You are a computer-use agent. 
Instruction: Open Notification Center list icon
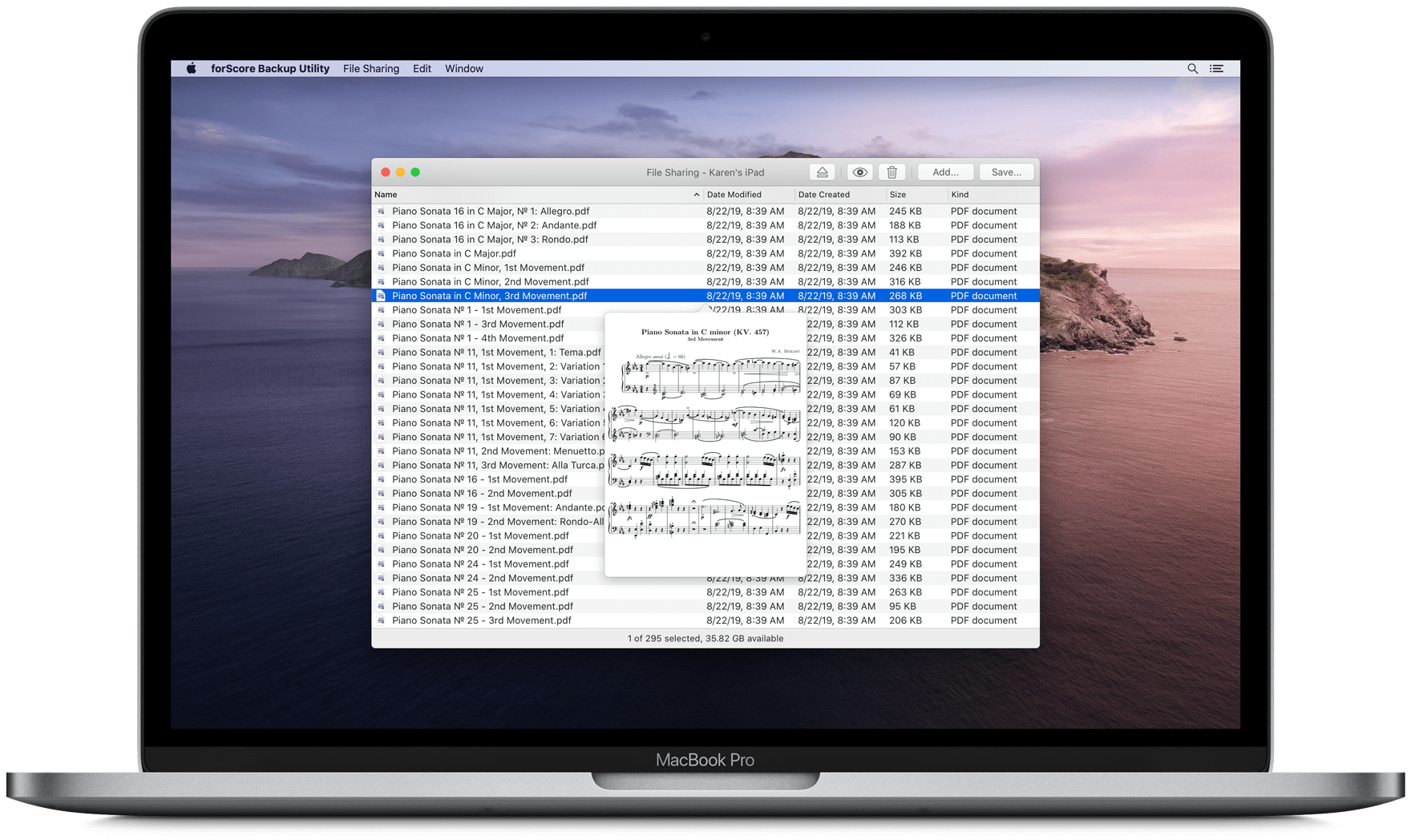[x=1216, y=69]
